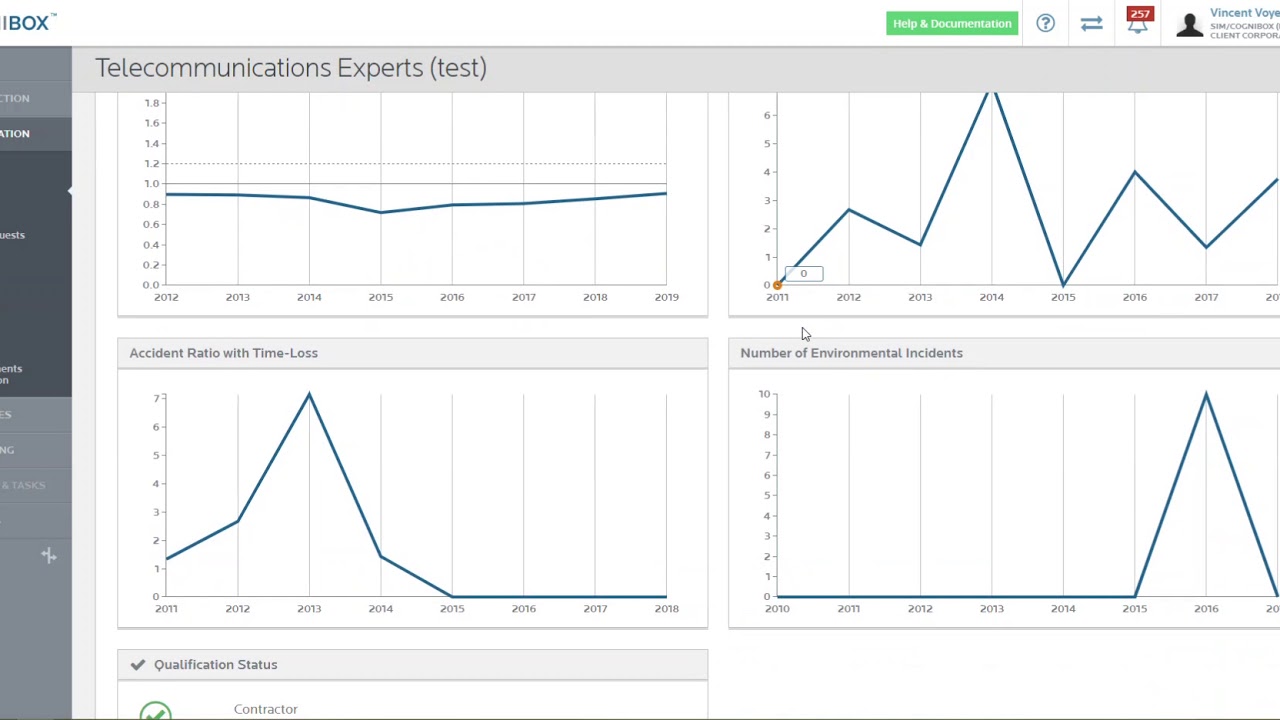1280x720 pixels.
Task: Open the Vincent Voyer account name
Action: (1244, 13)
